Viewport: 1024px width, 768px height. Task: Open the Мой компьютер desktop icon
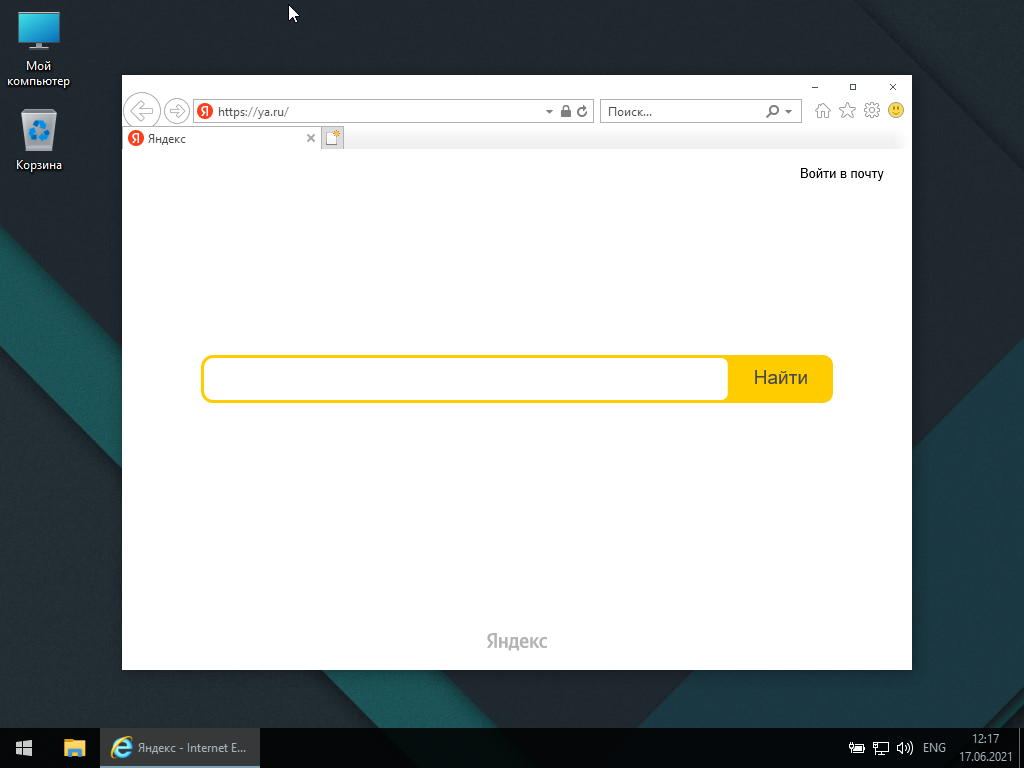click(x=39, y=50)
